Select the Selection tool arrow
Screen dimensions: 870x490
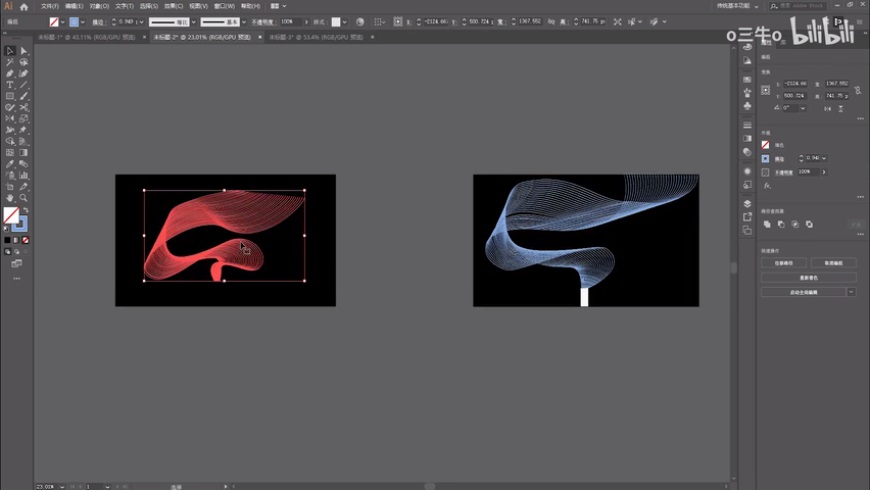click(x=10, y=51)
